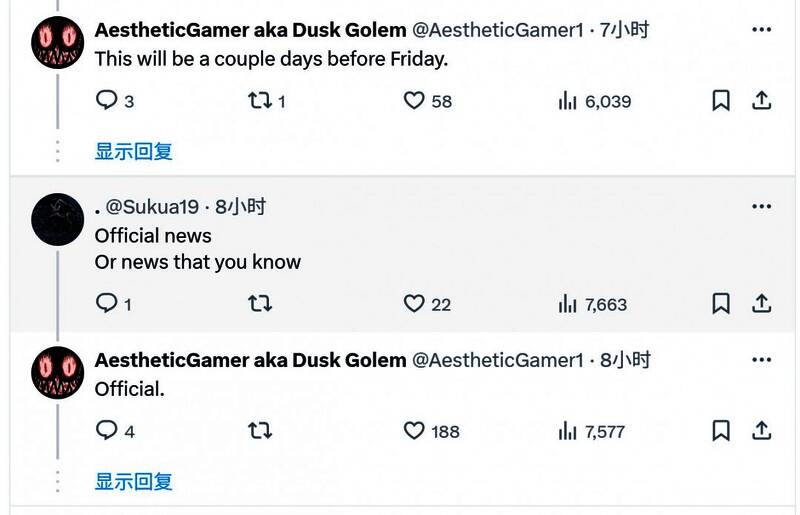This screenshot has height=515, width=800.
Task: Share the "Official news" tweet
Action: coord(761,304)
